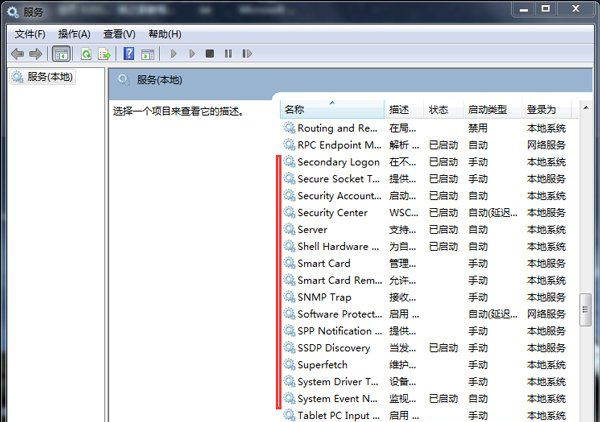Sort by the 启动类型 column header
600x422 pixels.
[x=493, y=110]
